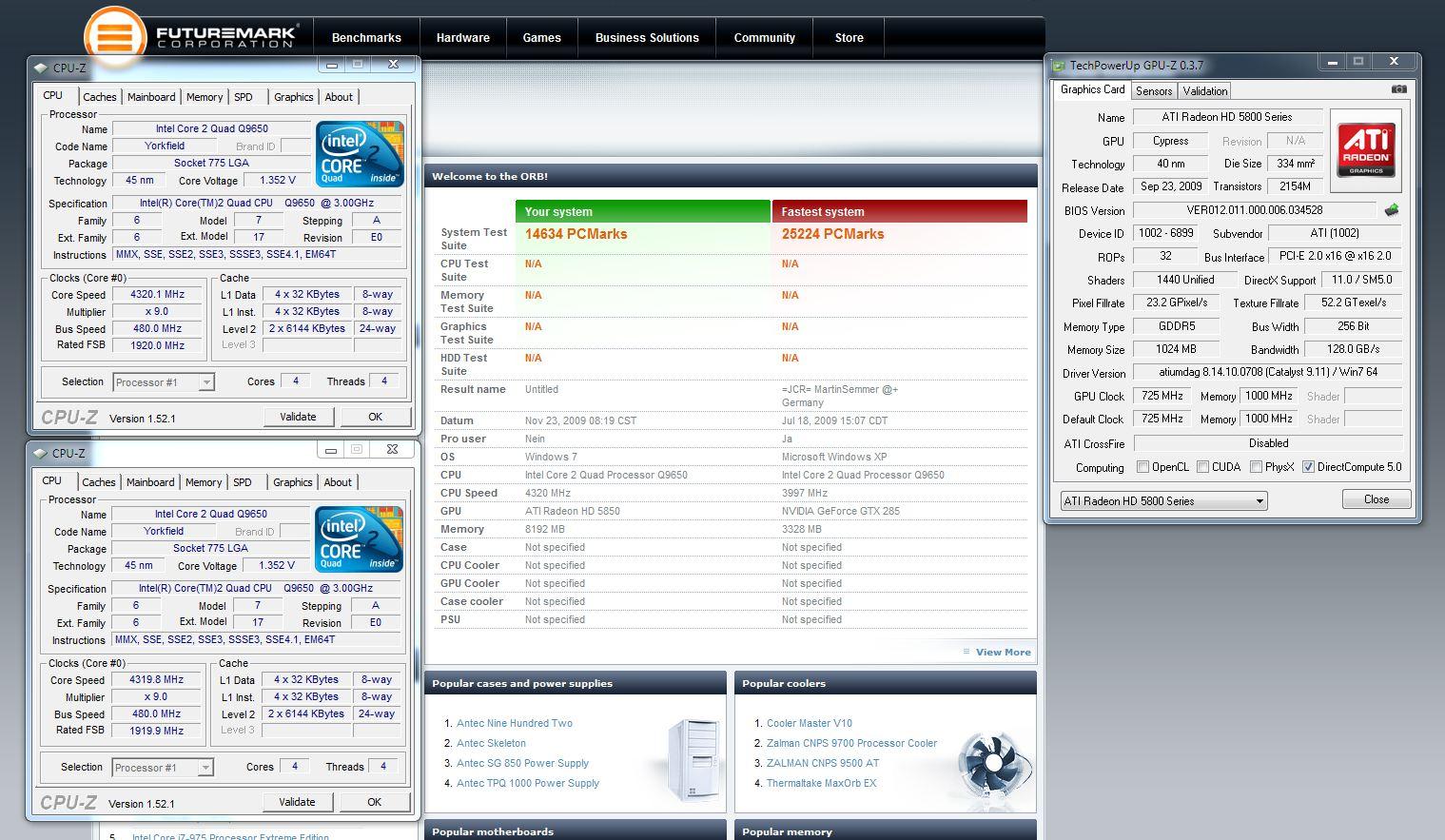Image resolution: width=1445 pixels, height=840 pixels.
Task: Click the Intel Core 2 Quad logo in top CPU-Z
Action: click(x=360, y=153)
